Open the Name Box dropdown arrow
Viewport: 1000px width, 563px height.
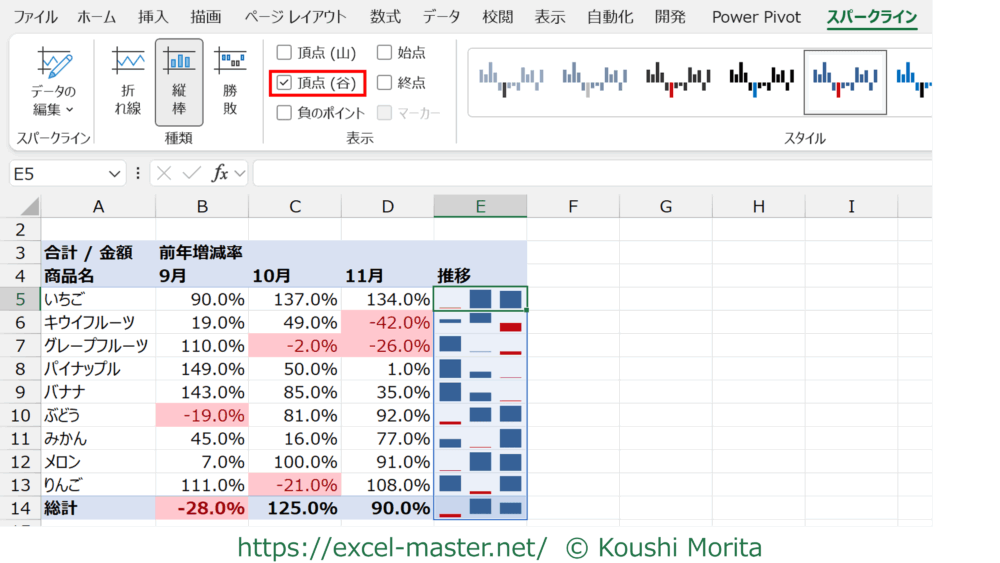pyautogui.click(x=116, y=173)
